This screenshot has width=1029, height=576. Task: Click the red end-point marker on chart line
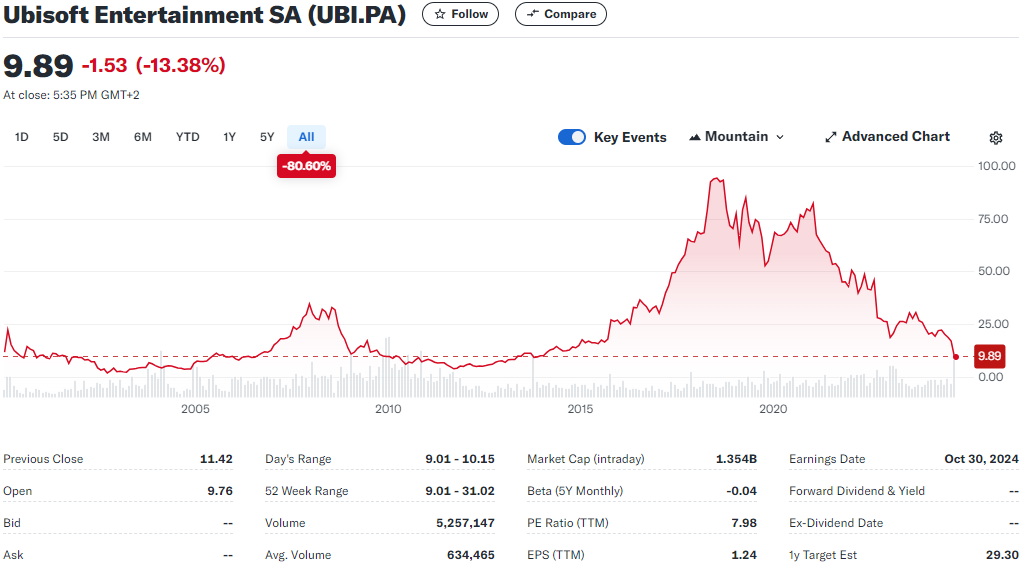(956, 357)
